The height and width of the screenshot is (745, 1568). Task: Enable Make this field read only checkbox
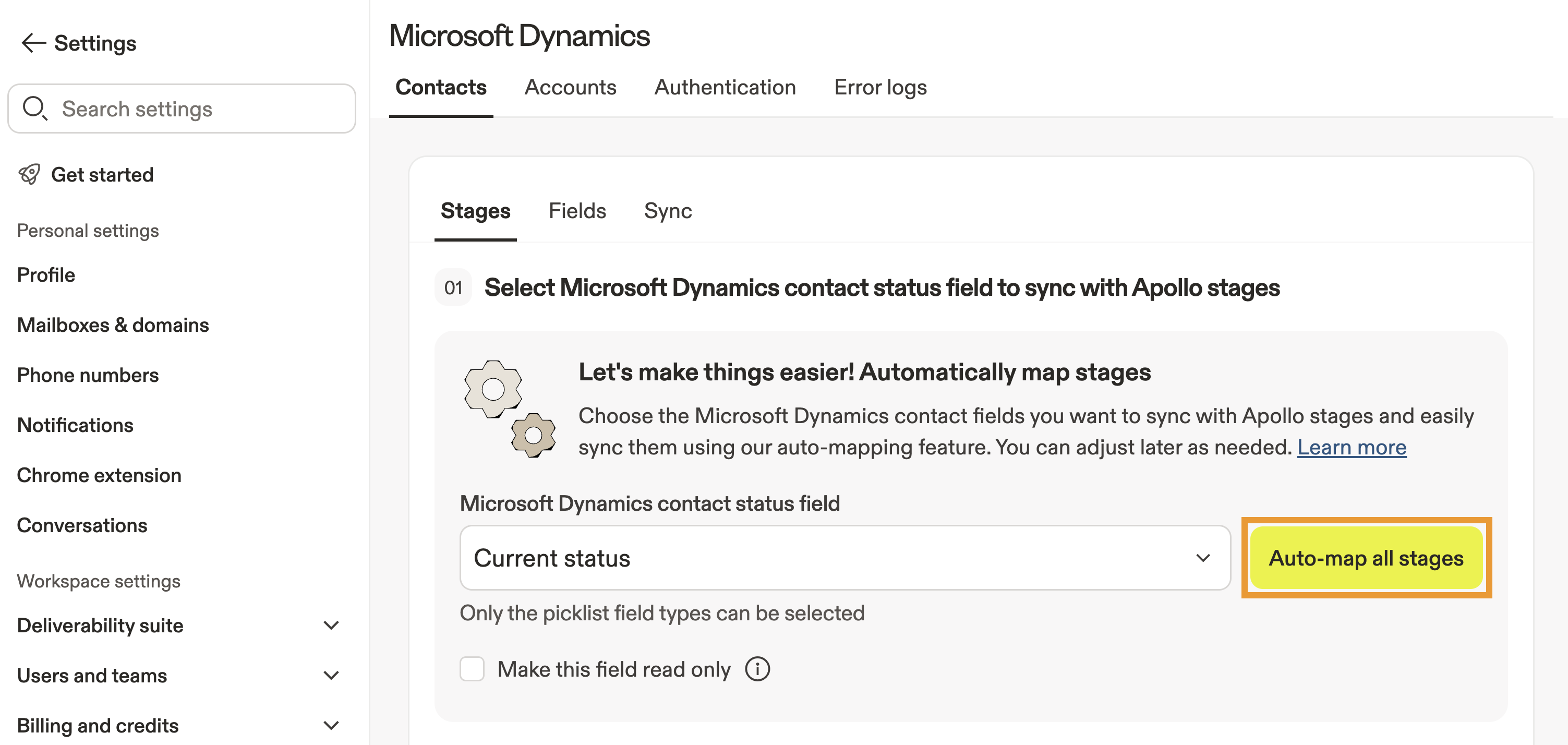[472, 669]
